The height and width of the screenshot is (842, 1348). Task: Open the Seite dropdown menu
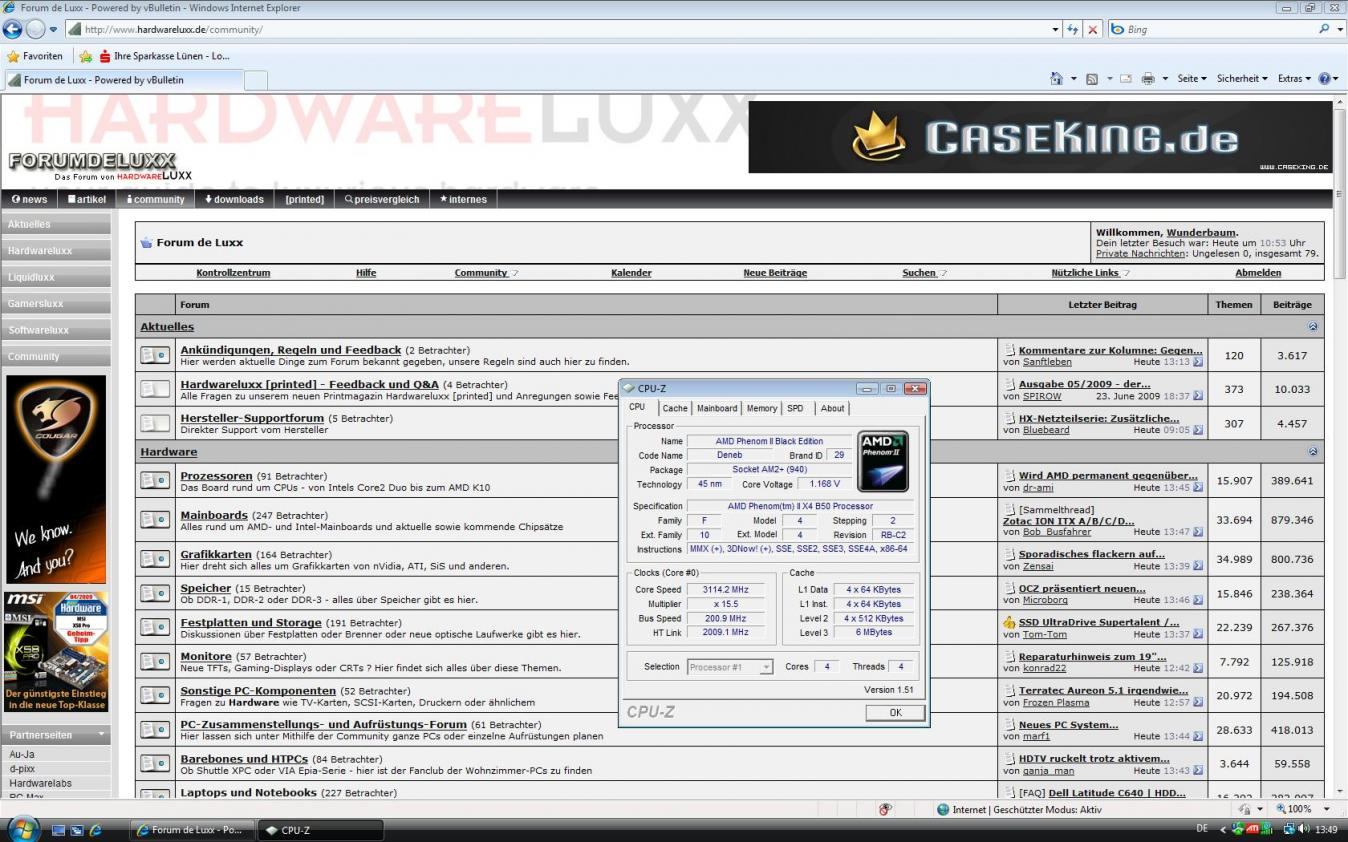tap(1192, 78)
